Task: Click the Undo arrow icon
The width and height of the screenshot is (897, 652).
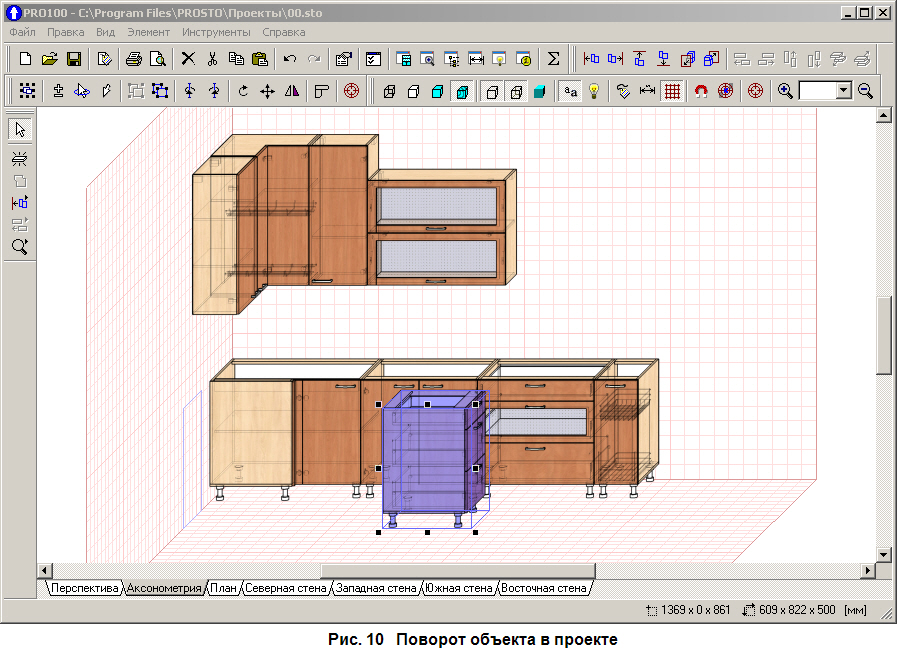Action: tap(290, 59)
